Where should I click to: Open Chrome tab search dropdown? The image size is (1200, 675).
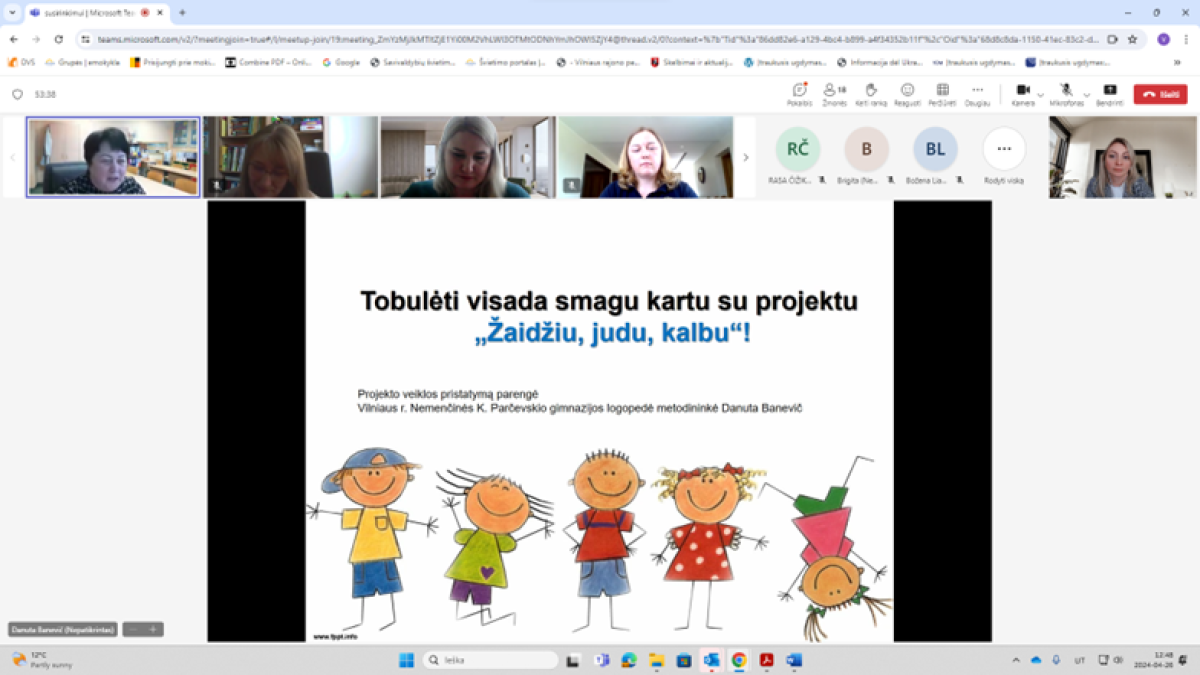(x=12, y=12)
